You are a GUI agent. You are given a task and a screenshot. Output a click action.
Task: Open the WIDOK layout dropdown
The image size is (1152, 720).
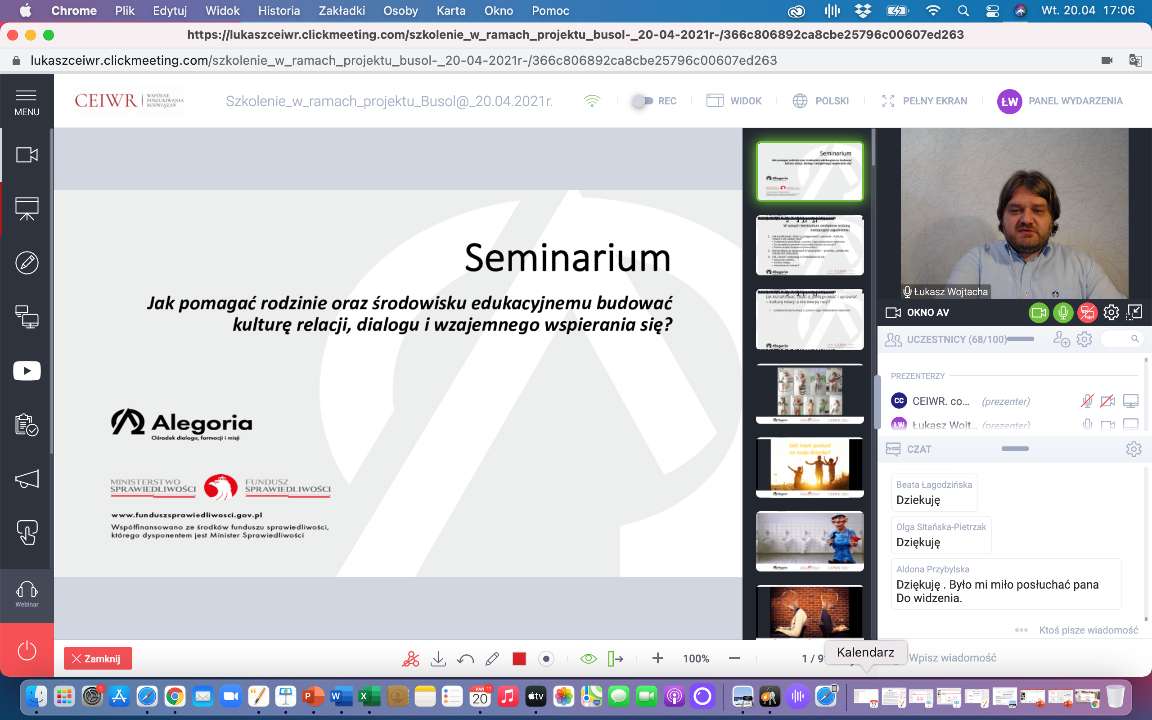click(734, 101)
